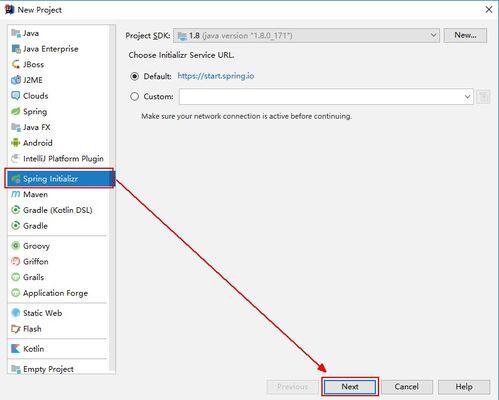Pick the Griffon icon in list
499x400 pixels.
pyautogui.click(x=16, y=261)
